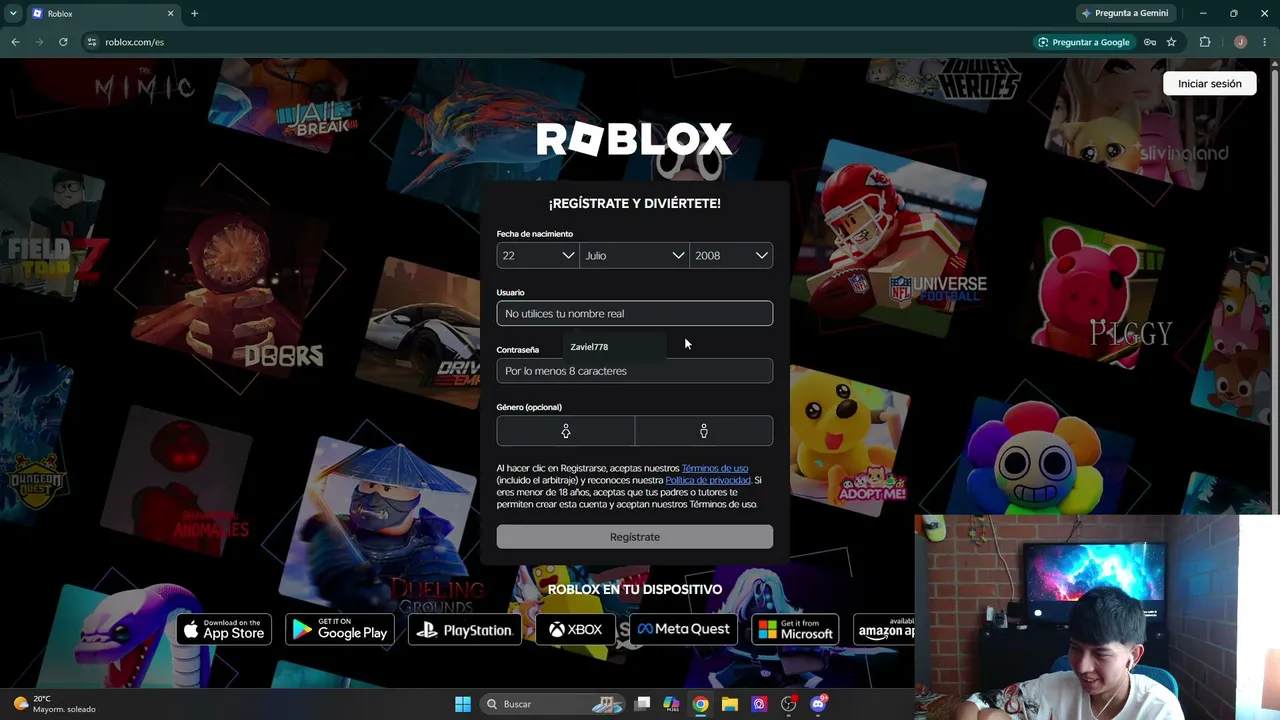The image size is (1280, 720).
Task: Open Task View on the taskbar
Action: click(x=643, y=704)
